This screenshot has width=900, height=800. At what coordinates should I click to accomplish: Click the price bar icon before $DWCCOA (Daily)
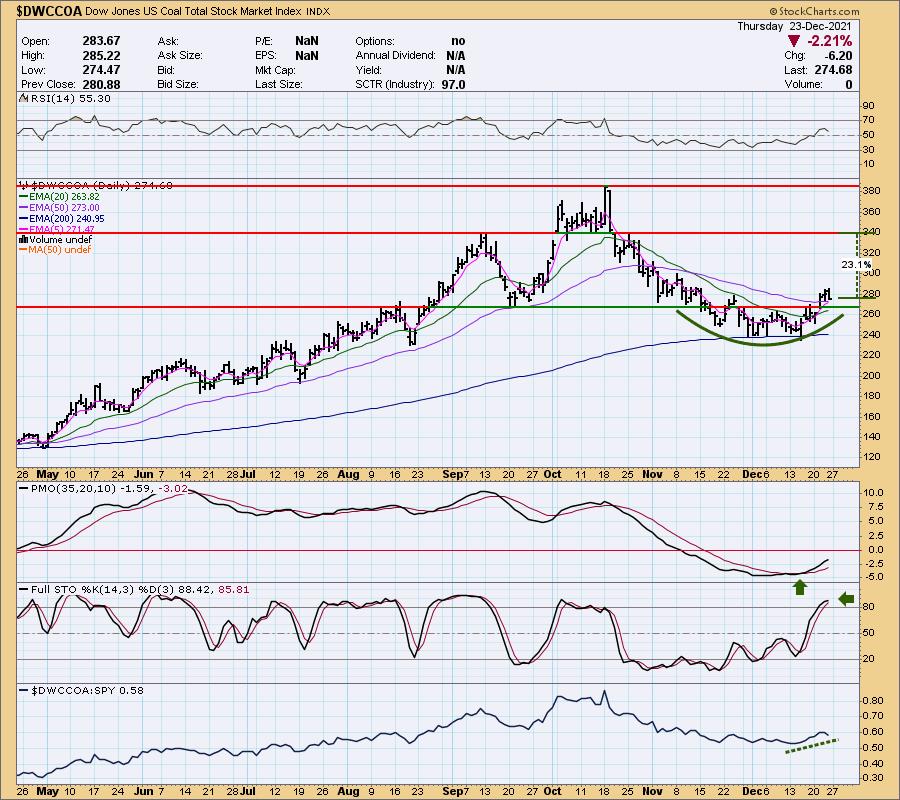22,185
